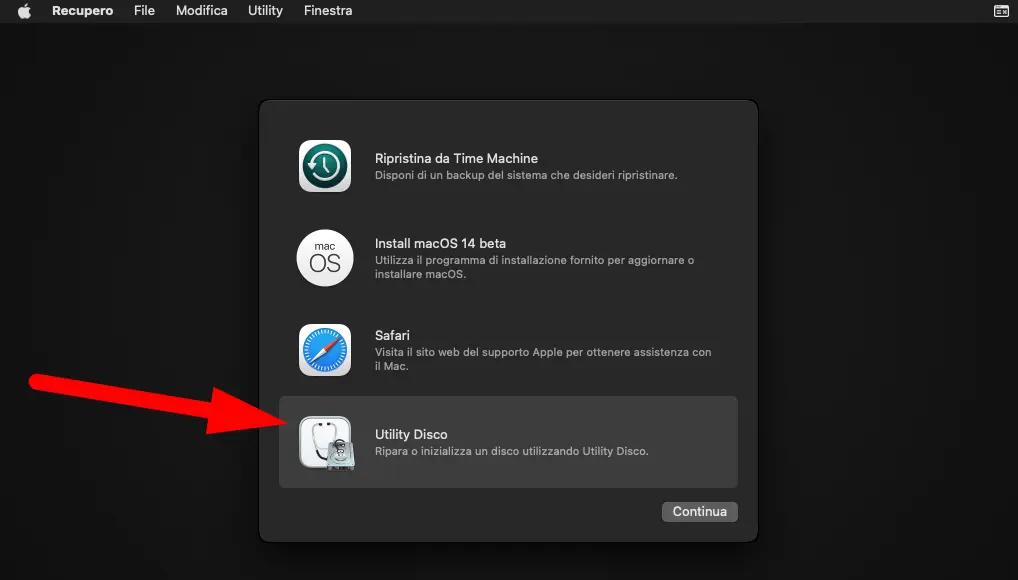Viewport: 1018px width, 580px height.
Task: Choose "Install macOS 14 beta" title
Action: 440,244
